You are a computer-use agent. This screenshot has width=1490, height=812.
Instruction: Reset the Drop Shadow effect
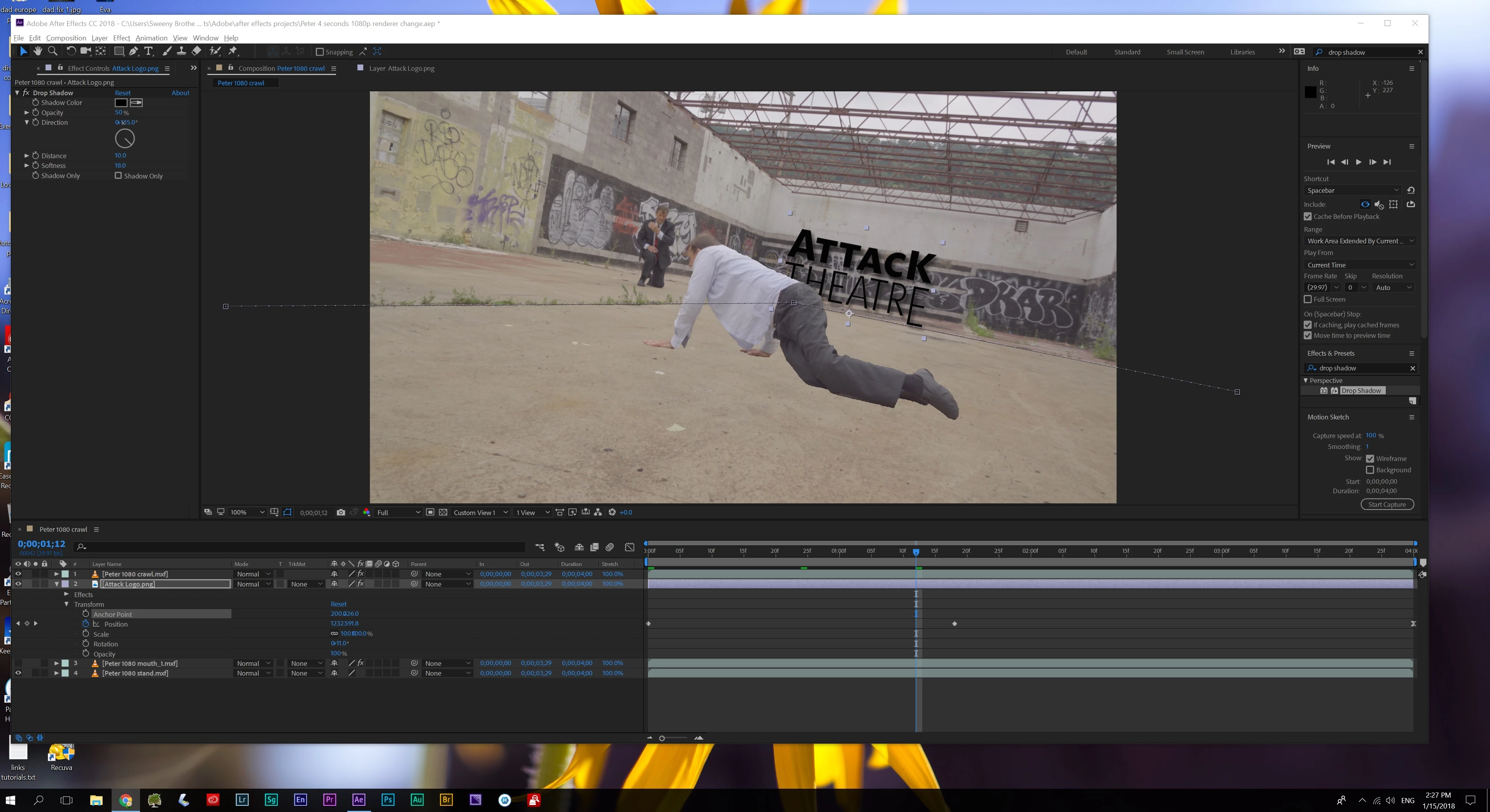(x=123, y=93)
